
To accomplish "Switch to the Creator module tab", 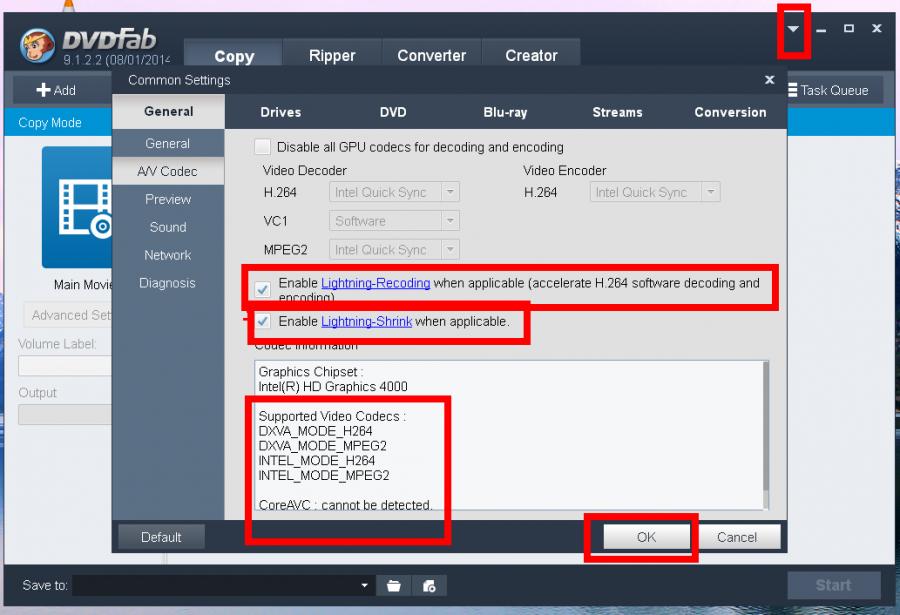I will (532, 56).
